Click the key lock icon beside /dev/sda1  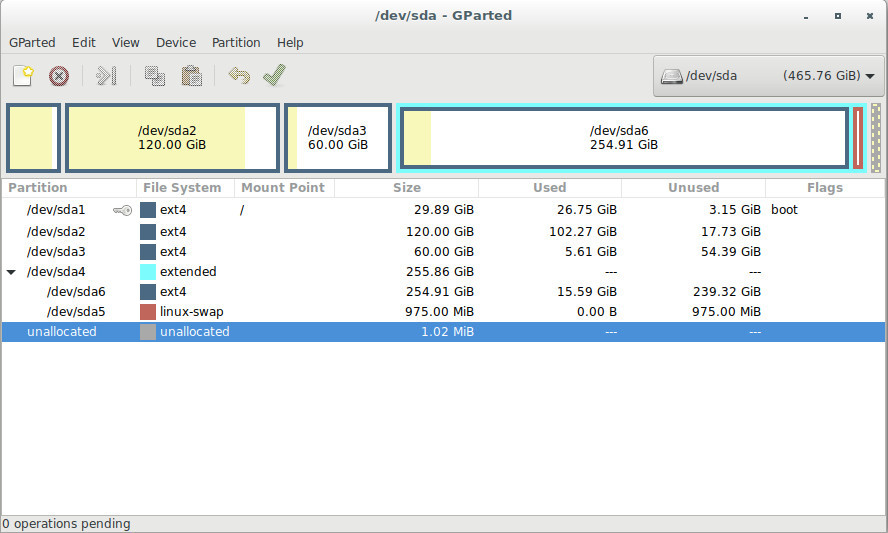122,211
